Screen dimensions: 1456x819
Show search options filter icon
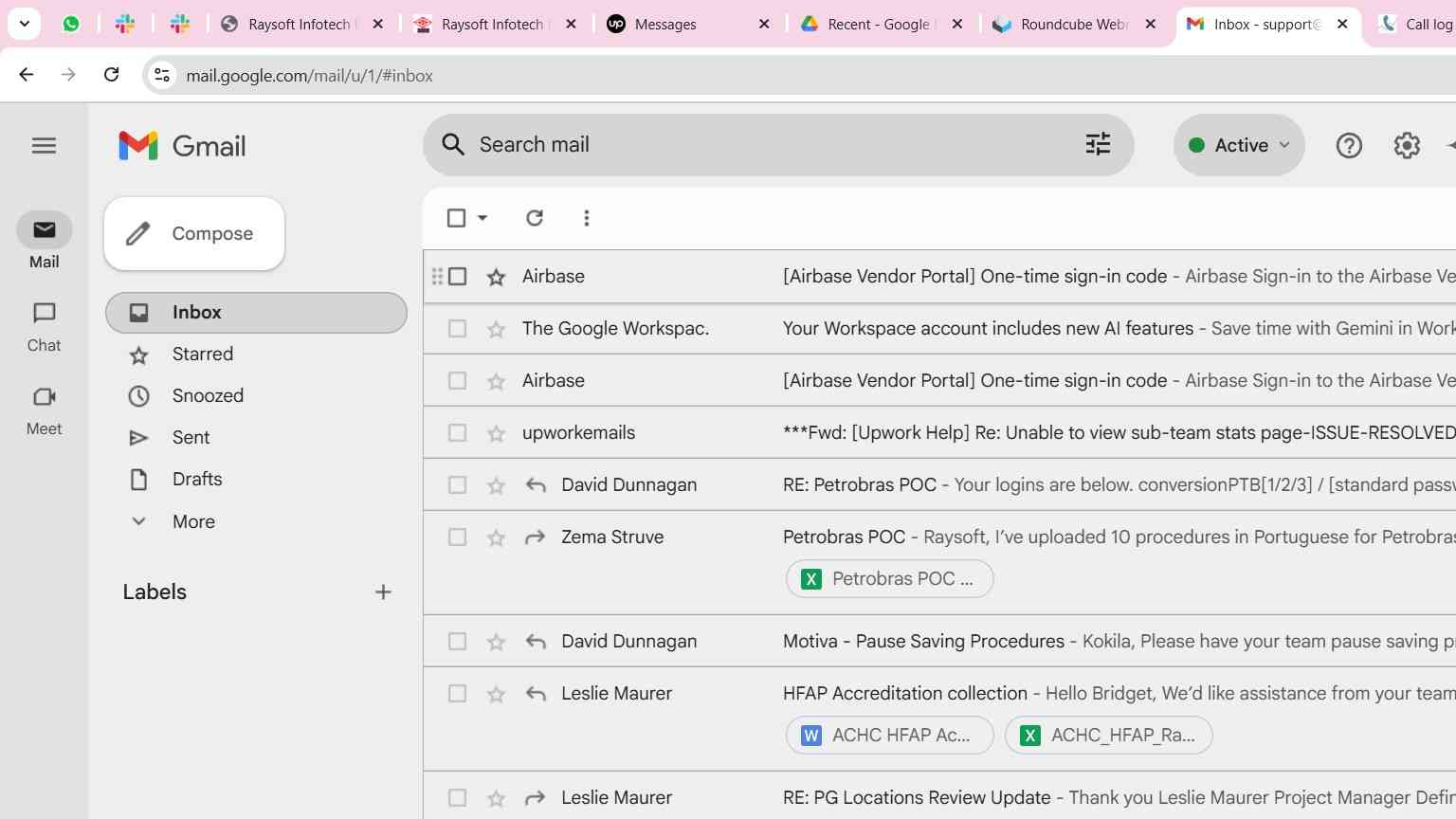pyautogui.click(x=1098, y=144)
